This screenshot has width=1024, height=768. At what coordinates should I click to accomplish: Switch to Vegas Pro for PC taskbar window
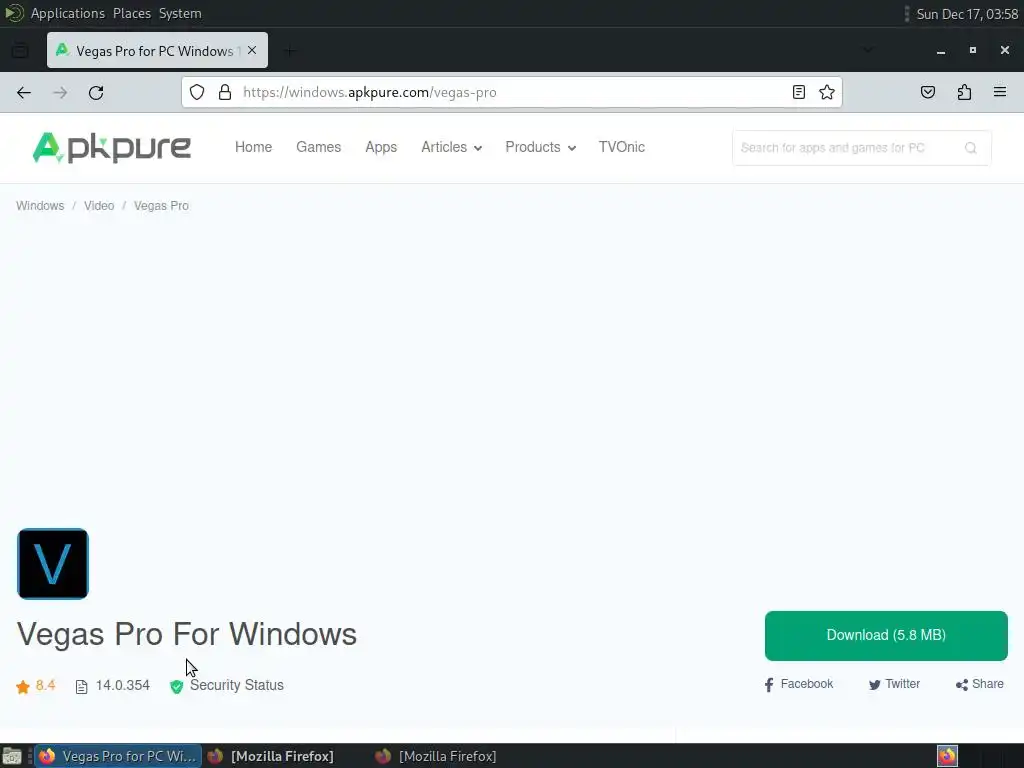tap(118, 756)
